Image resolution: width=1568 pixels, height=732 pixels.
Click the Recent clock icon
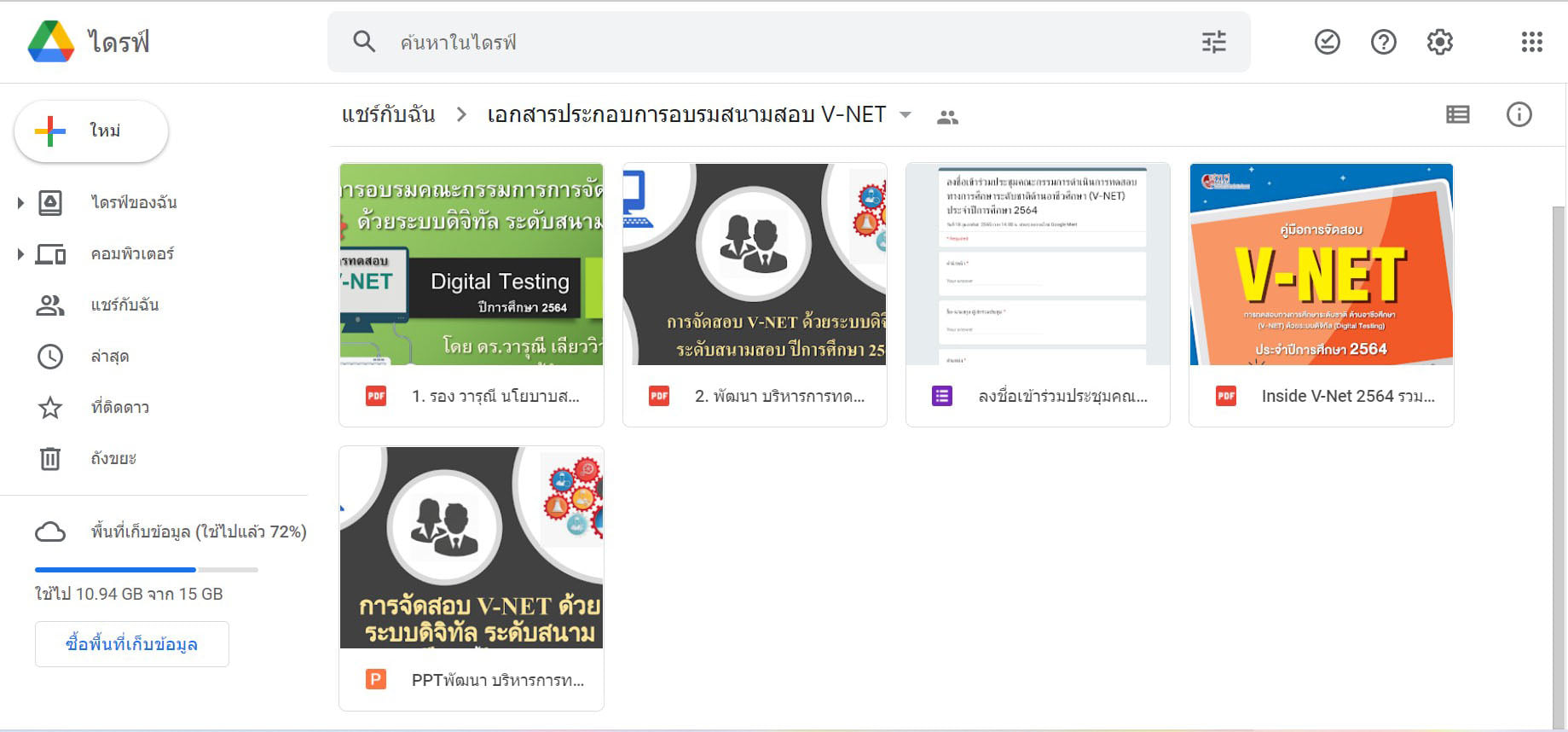(50, 356)
